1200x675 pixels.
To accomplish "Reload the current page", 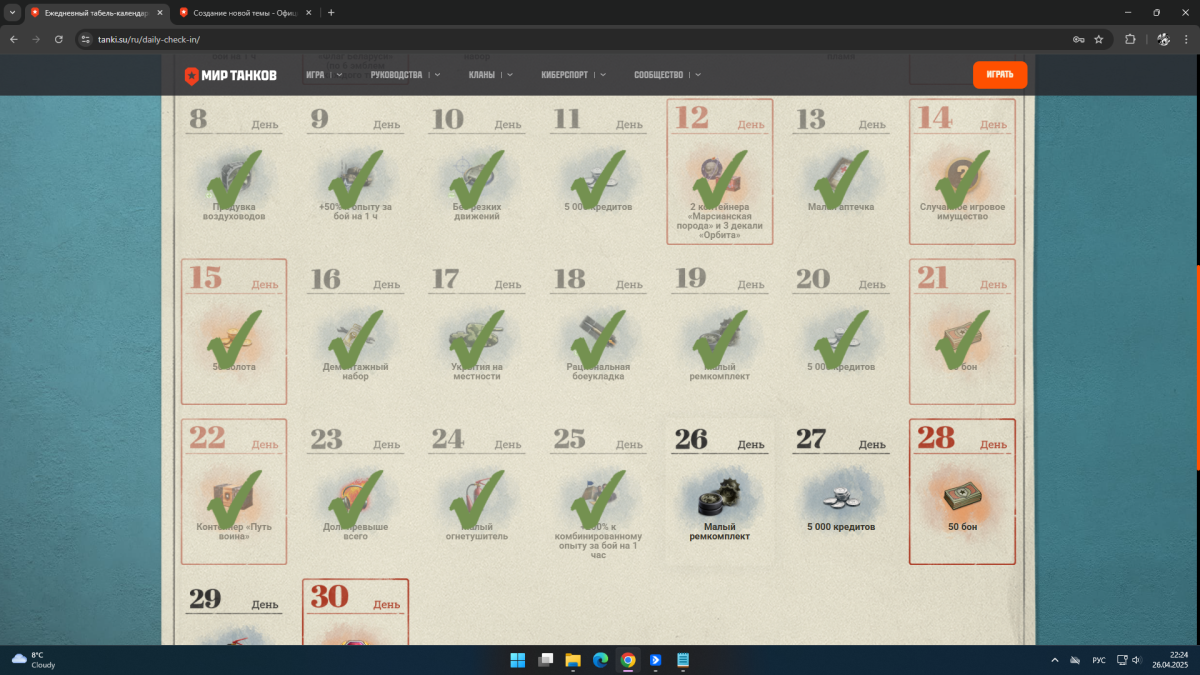I will pyautogui.click(x=58, y=39).
